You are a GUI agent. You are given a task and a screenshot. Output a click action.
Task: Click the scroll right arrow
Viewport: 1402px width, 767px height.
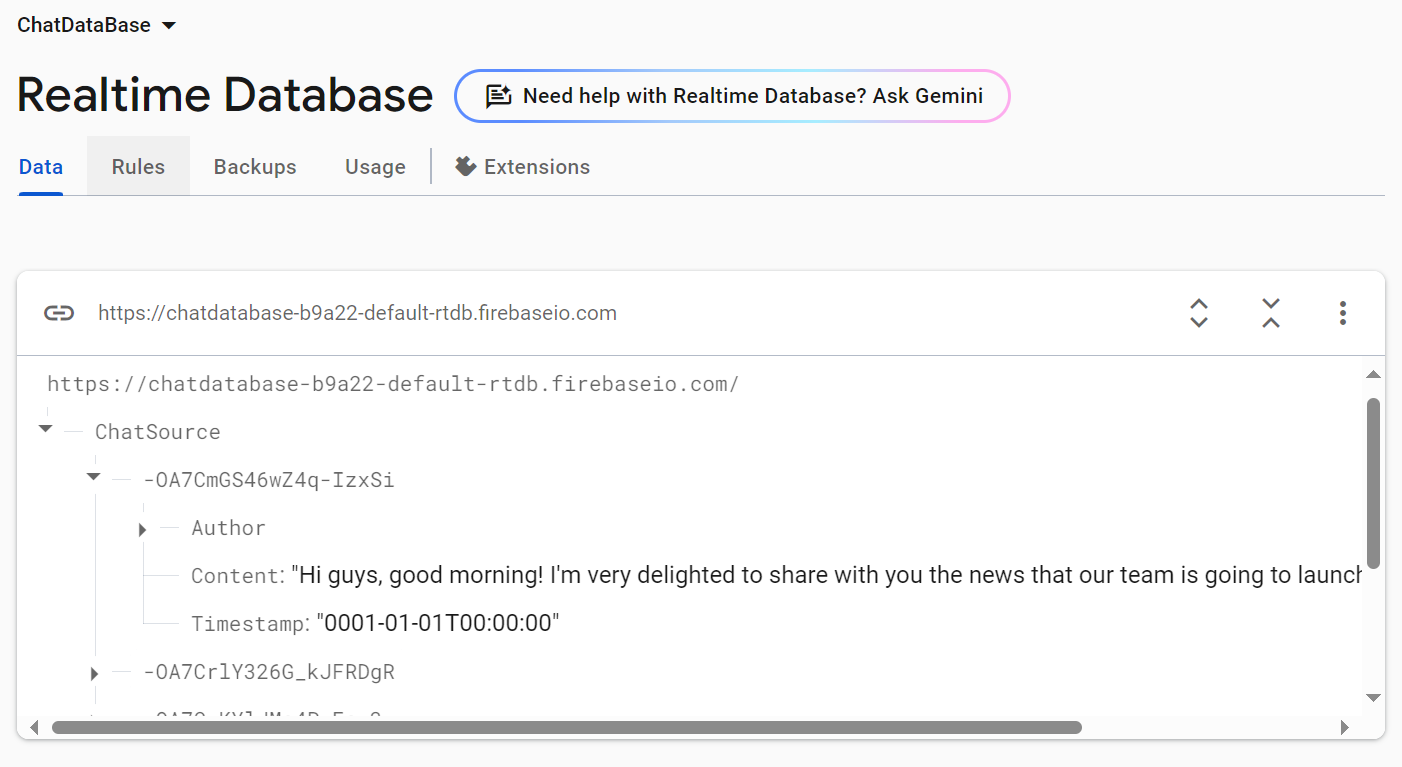point(1345,728)
